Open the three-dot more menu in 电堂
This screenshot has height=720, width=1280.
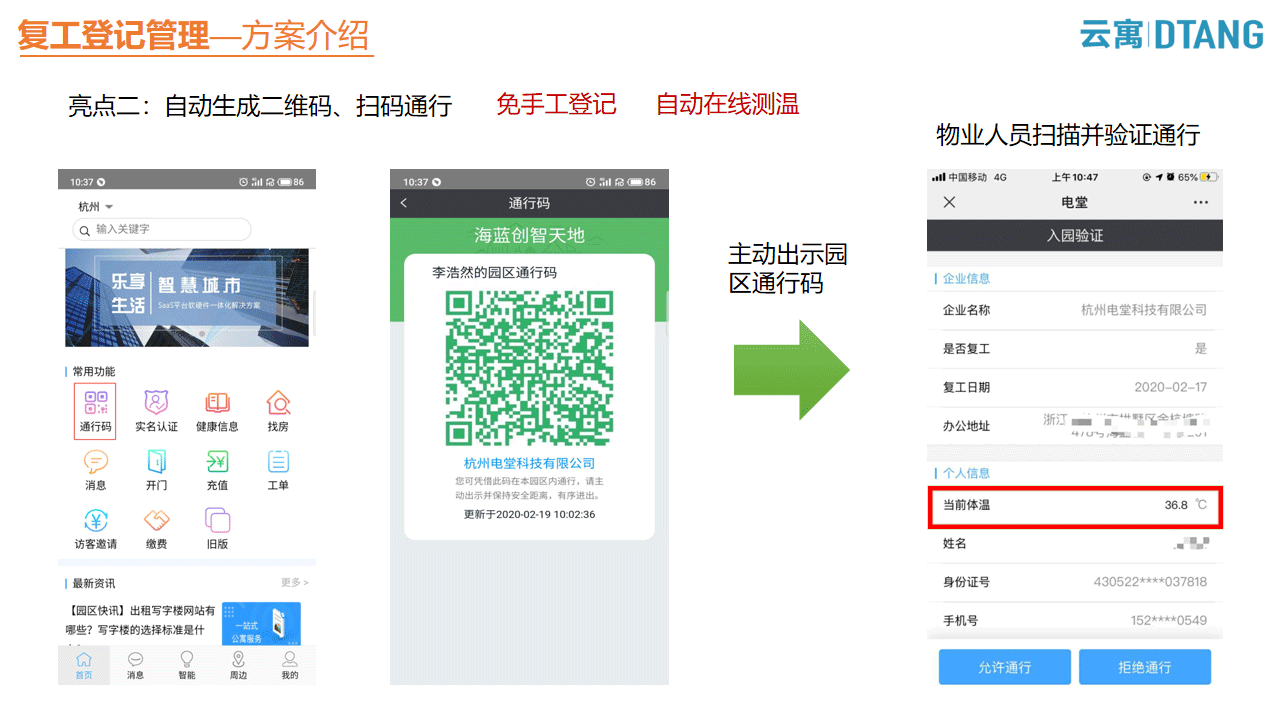(x=1200, y=203)
